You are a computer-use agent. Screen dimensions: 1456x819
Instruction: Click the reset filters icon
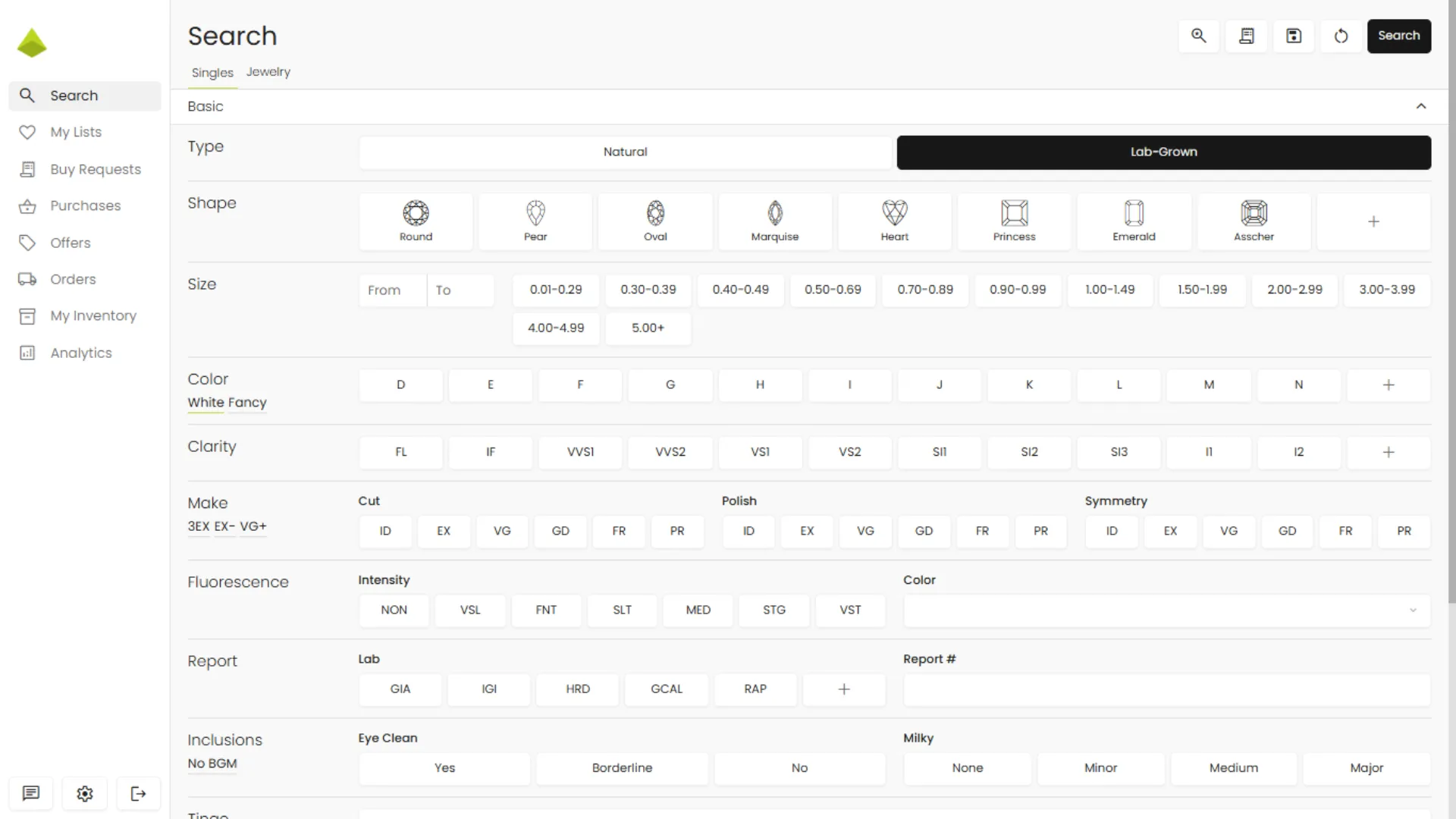[x=1341, y=36]
